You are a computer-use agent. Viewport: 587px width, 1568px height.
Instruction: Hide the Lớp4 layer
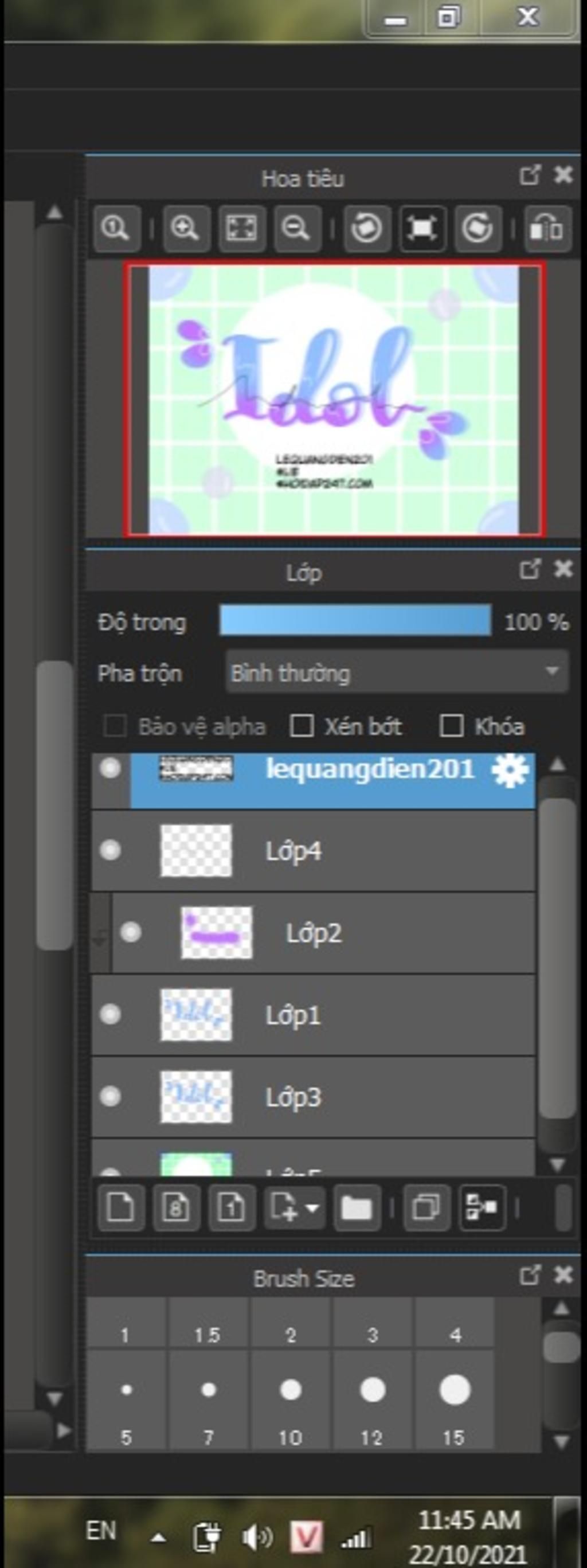(110, 850)
